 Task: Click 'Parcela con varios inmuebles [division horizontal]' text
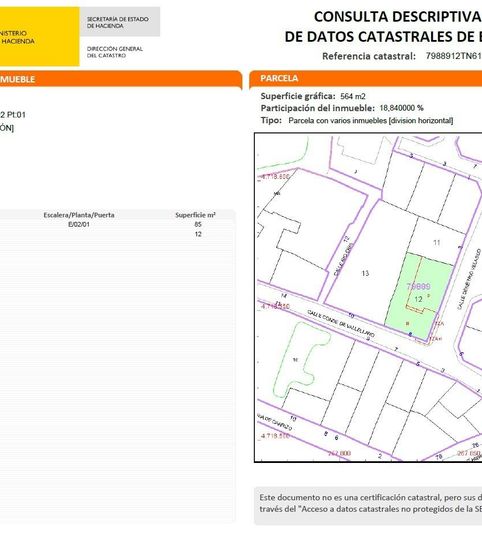pos(371,121)
